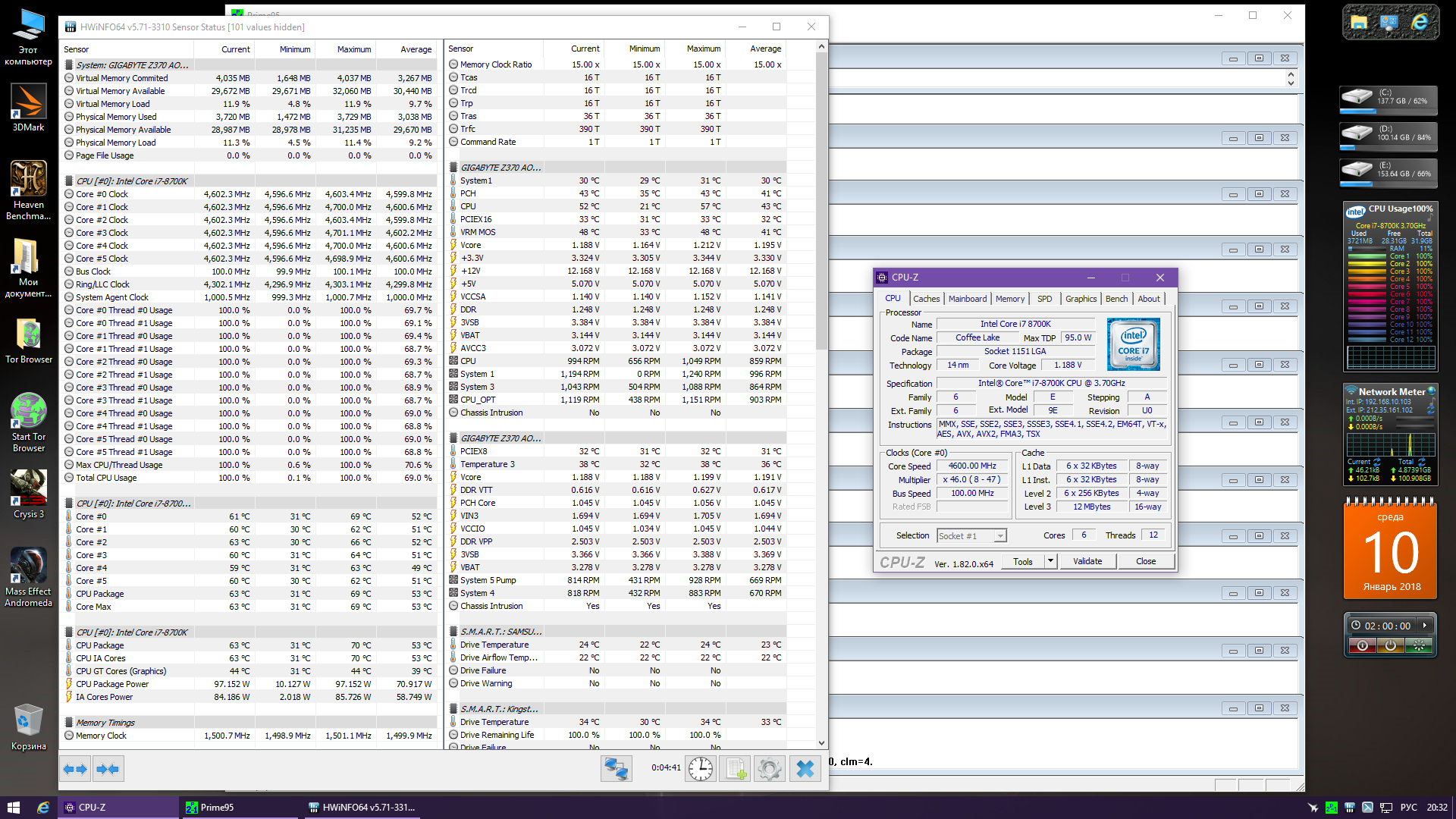The image size is (1456, 819).
Task: Click the Validate button in CPU-Z
Action: [x=1087, y=561]
